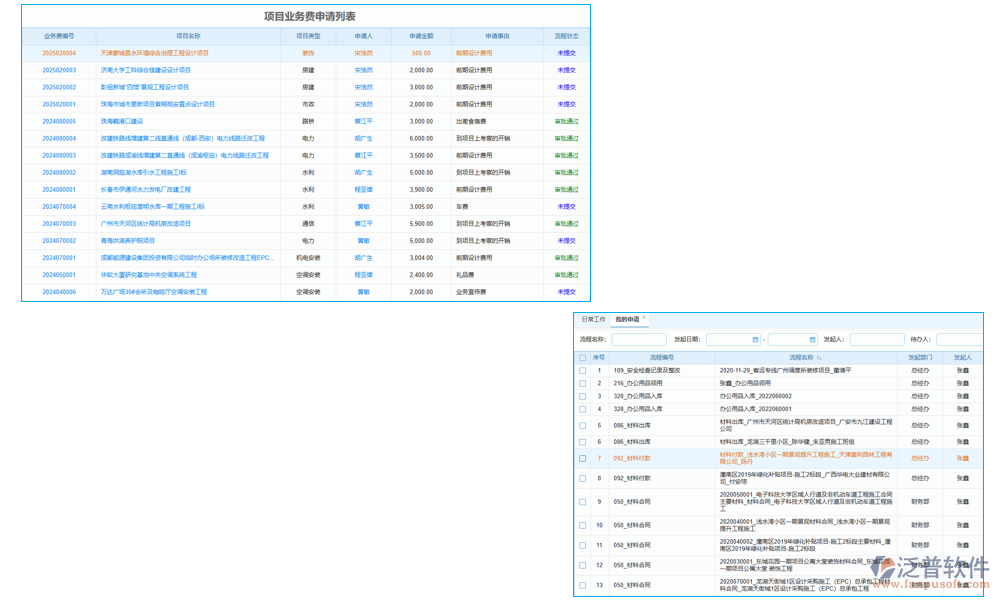Tick checkbox for row 1 安全检查记录及整改
This screenshot has height=600, width=1000.
pyautogui.click(x=582, y=370)
